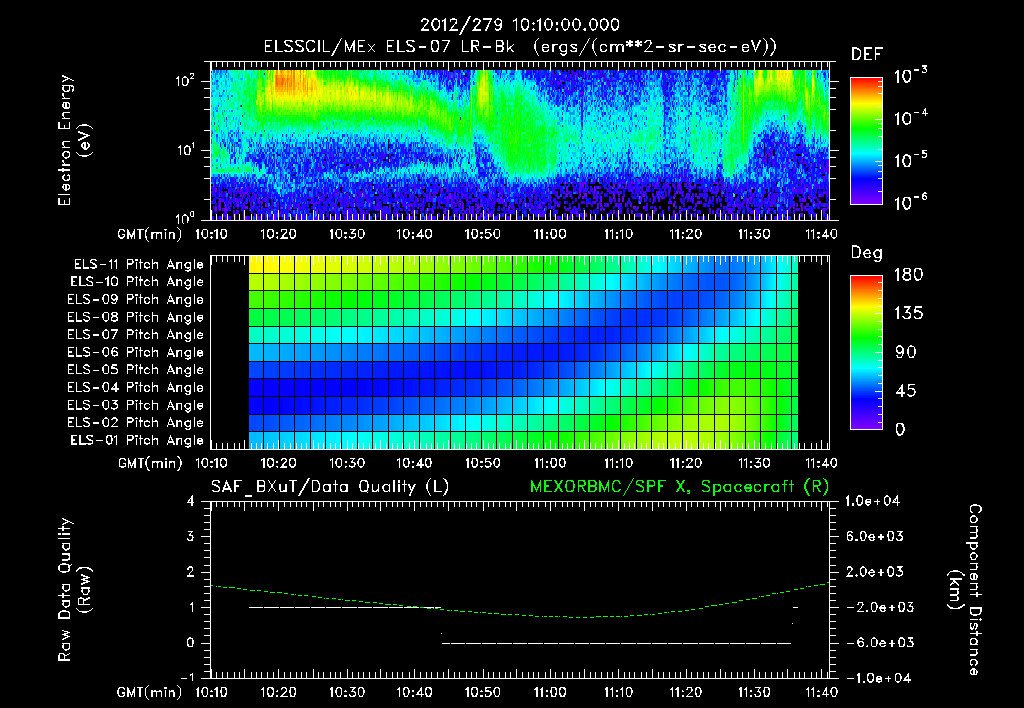The height and width of the screenshot is (708, 1024).
Task: Click 'GMT(min)' label under the pitch angle panel
Action: tap(150, 464)
